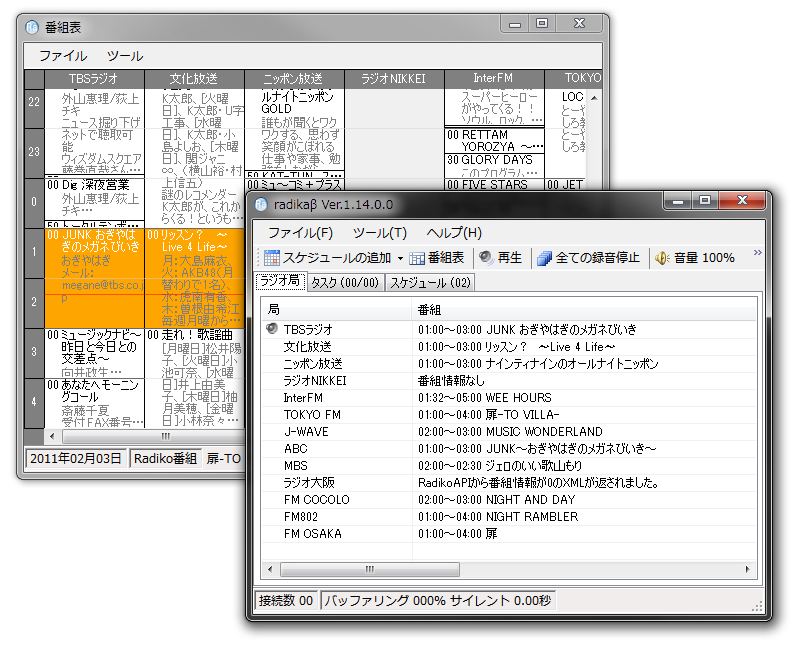809x651 pixels.
Task: Expand the toolbar overflow chevron
Action: click(x=757, y=252)
